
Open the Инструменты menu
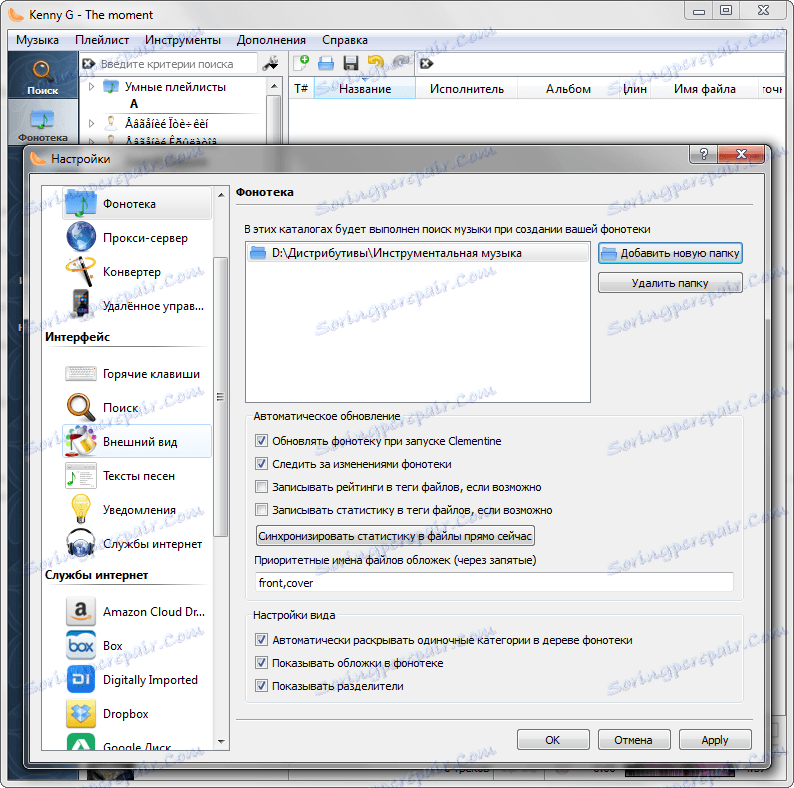pos(183,40)
